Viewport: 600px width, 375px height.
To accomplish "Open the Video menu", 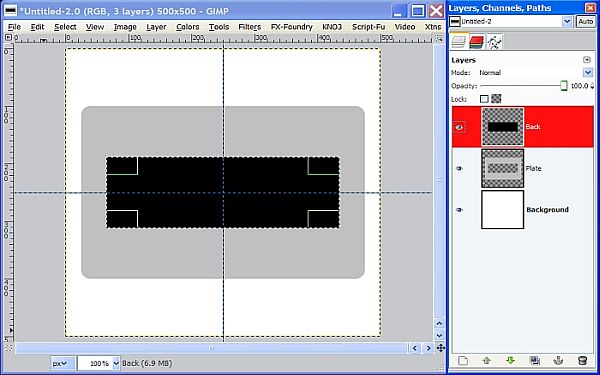I will click(x=405, y=27).
